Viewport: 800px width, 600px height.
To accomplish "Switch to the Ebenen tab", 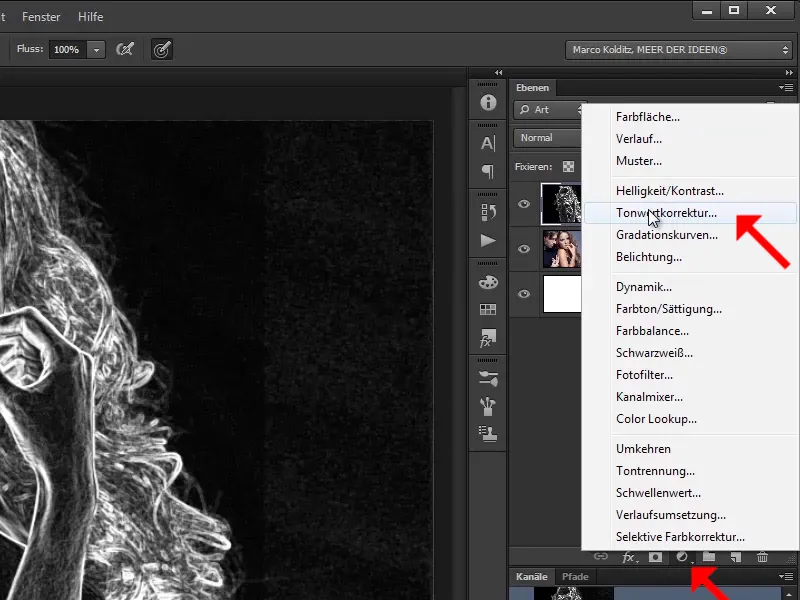I will pos(532,88).
